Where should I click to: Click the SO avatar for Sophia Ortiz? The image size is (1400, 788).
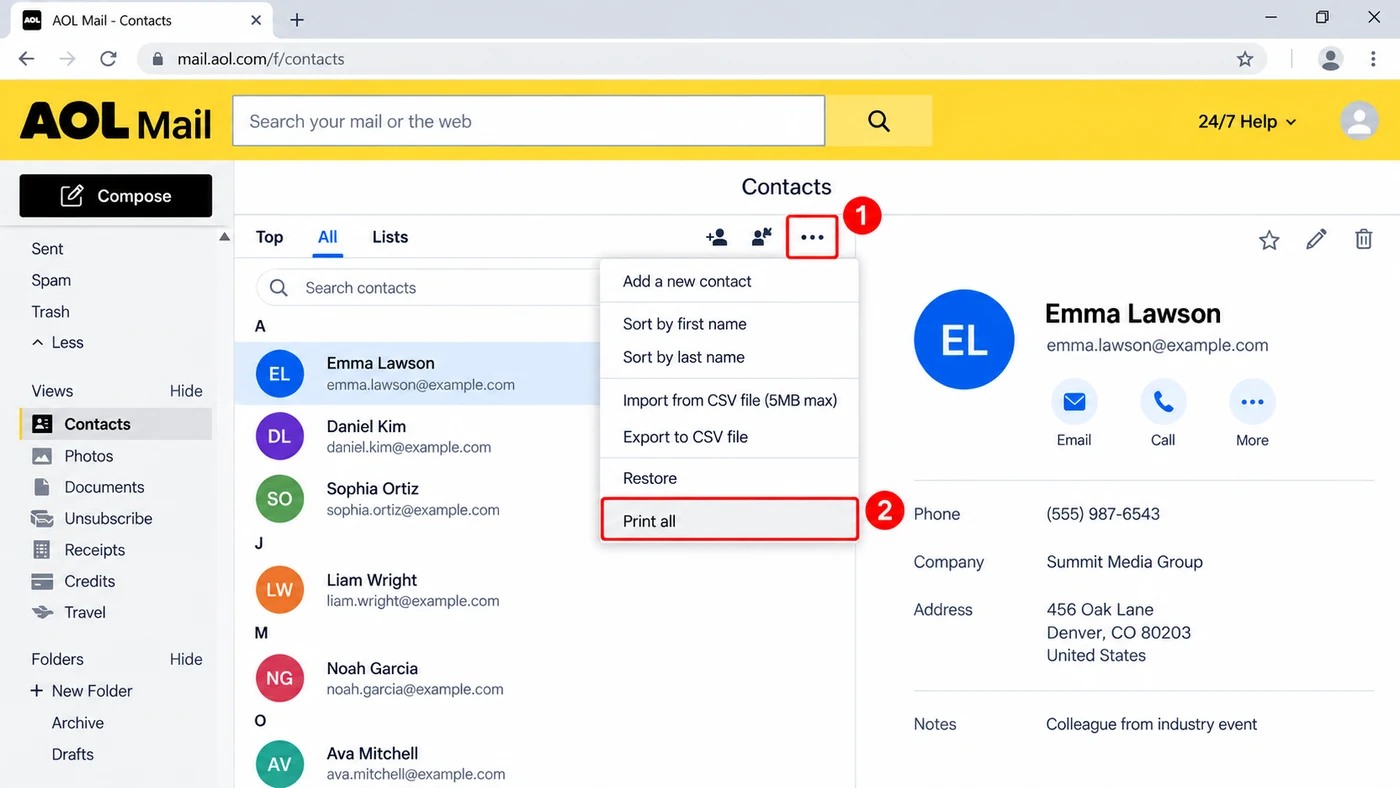point(279,499)
